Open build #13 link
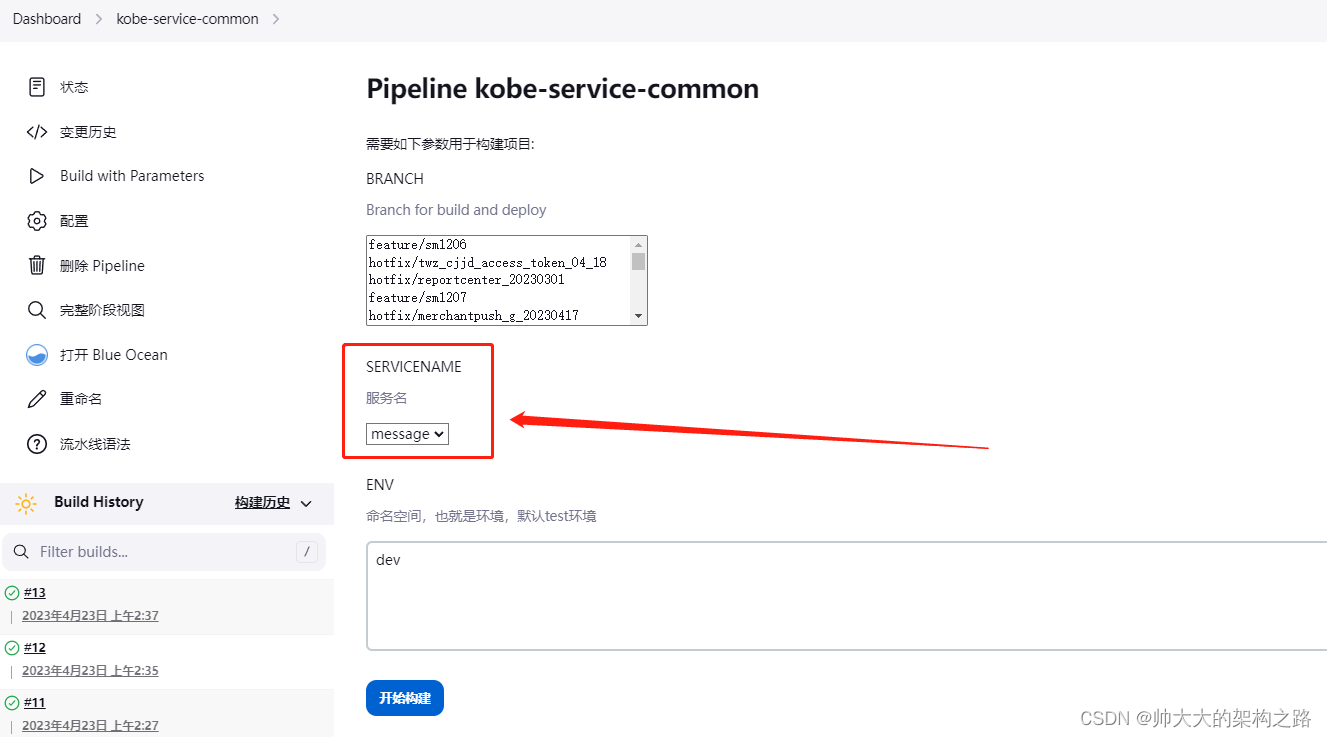Screen dimensions: 1327x737 [35, 593]
